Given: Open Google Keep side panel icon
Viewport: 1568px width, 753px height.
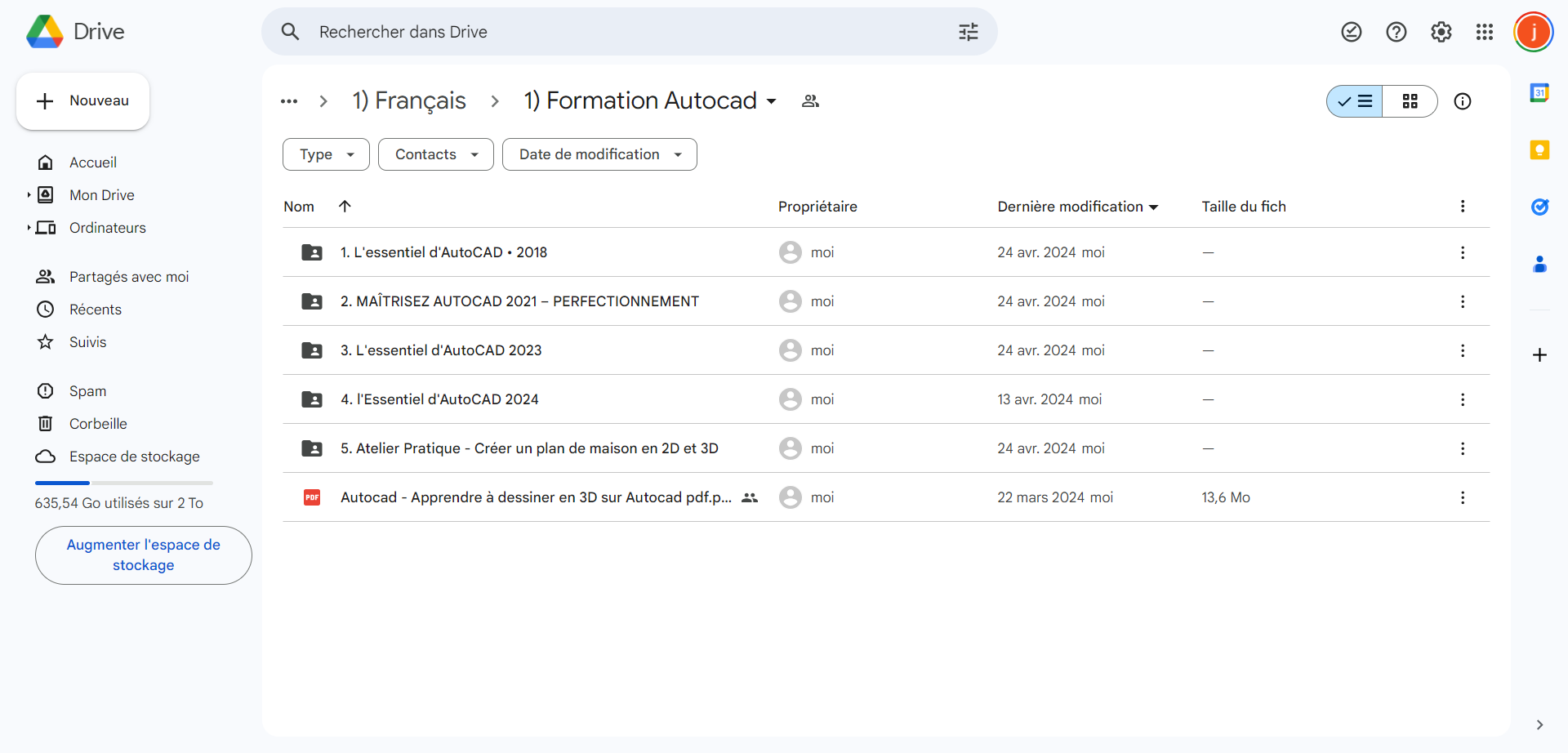Looking at the screenshot, I should tap(1539, 149).
